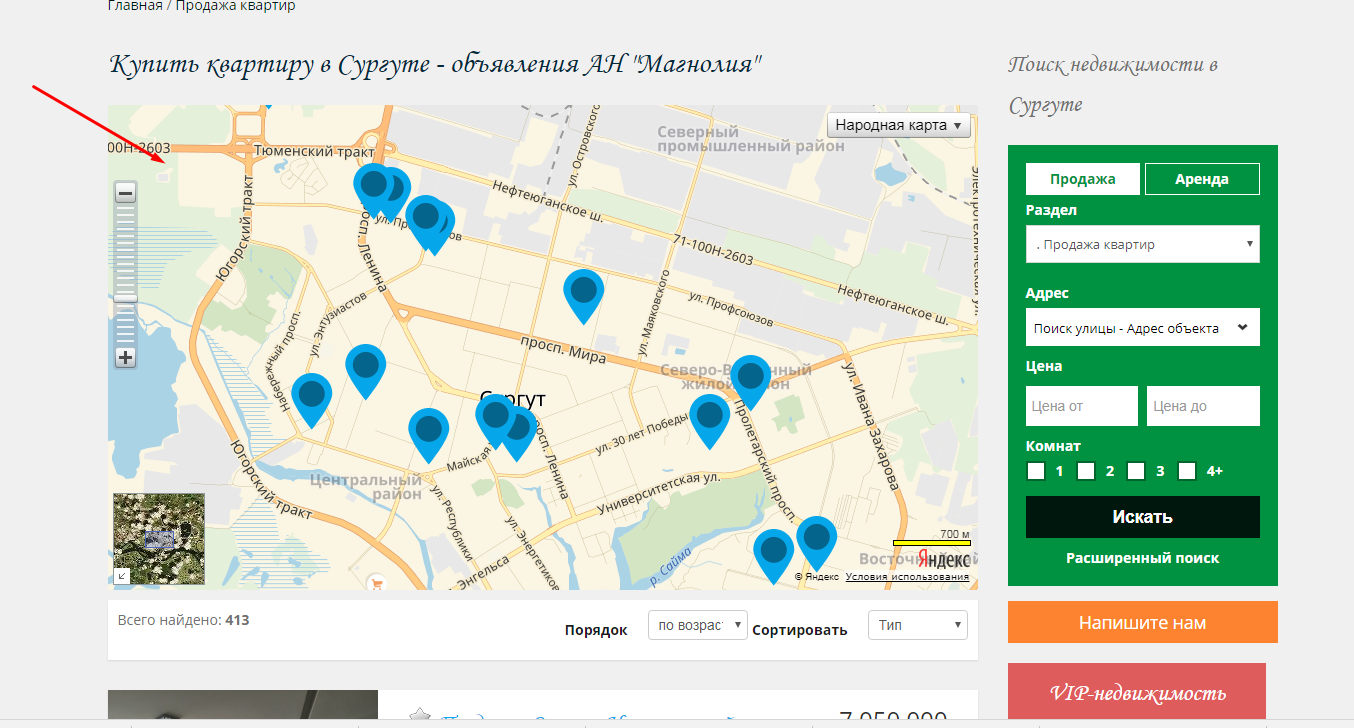Click the Искать search button
The height and width of the screenshot is (728, 1354).
pos(1143,517)
